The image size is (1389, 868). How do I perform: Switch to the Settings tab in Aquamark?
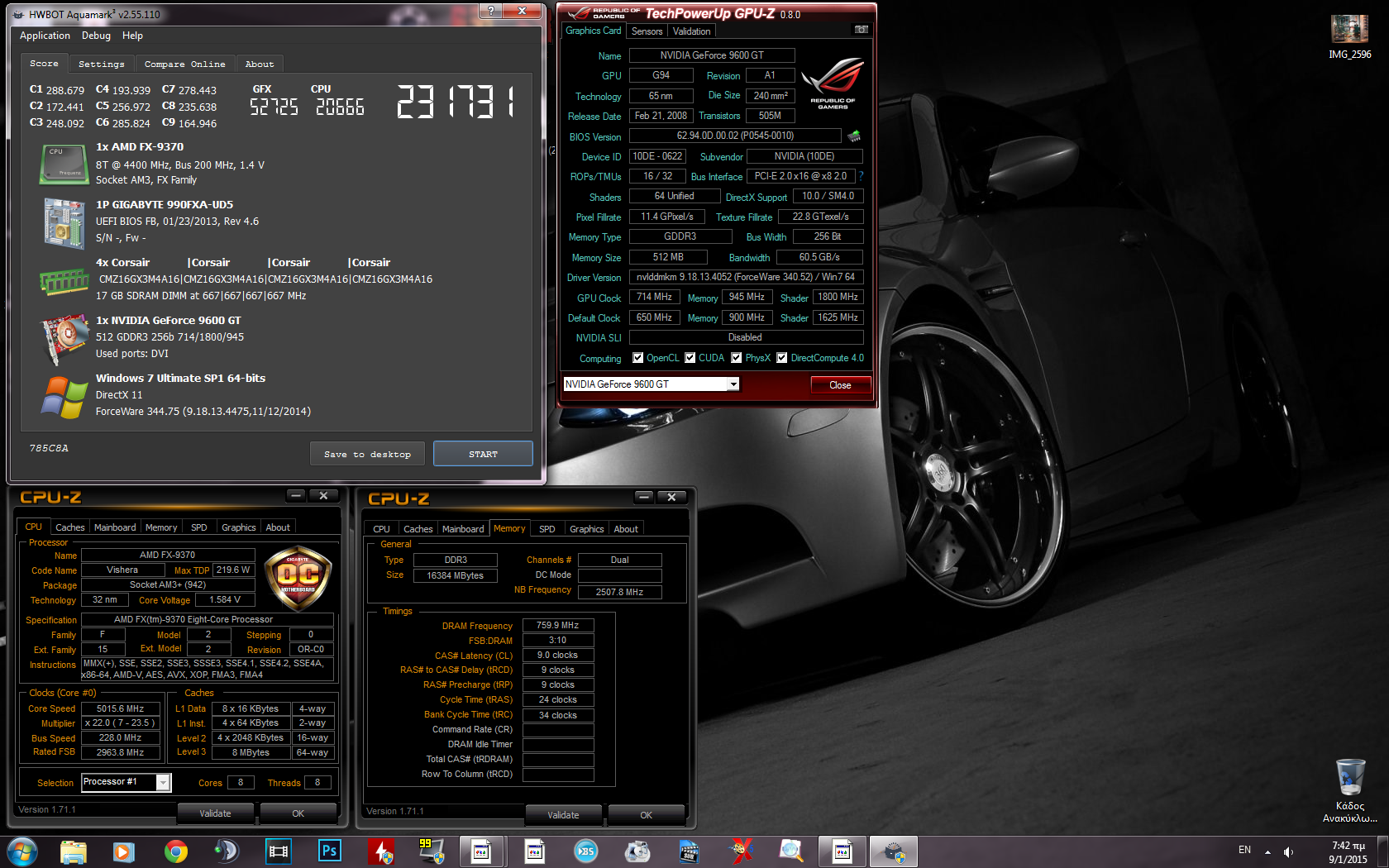point(102,64)
